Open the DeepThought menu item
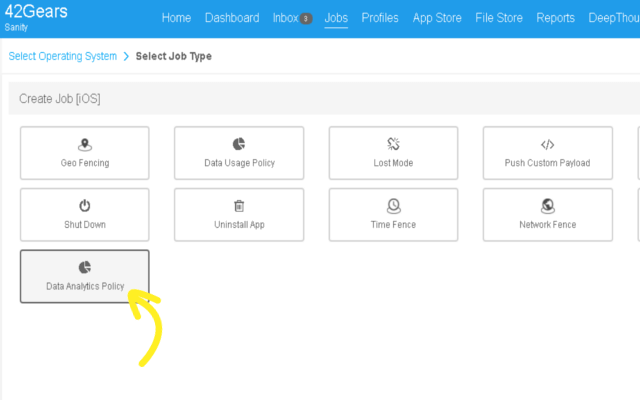 (x=614, y=18)
